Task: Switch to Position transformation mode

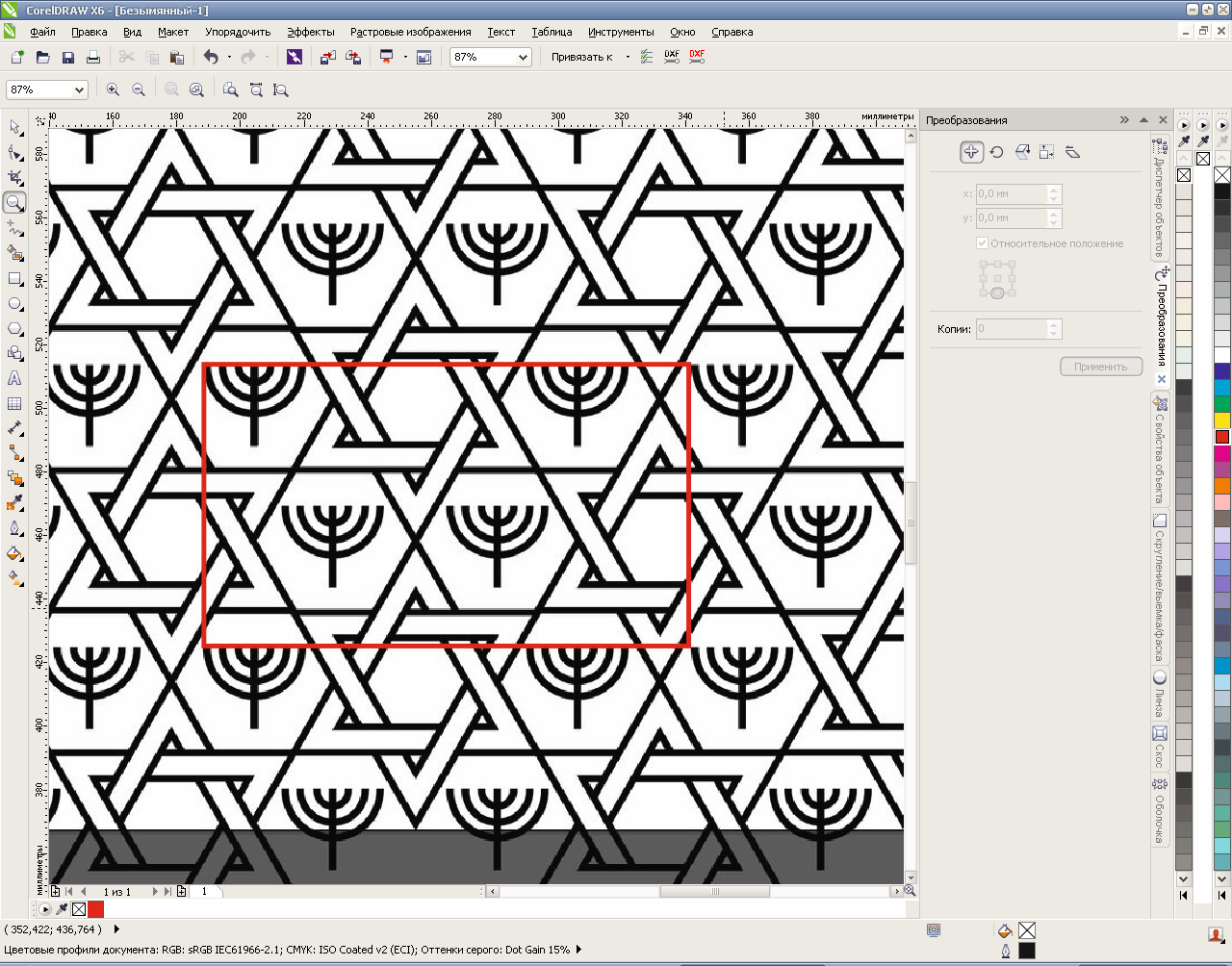Action: tap(971, 152)
